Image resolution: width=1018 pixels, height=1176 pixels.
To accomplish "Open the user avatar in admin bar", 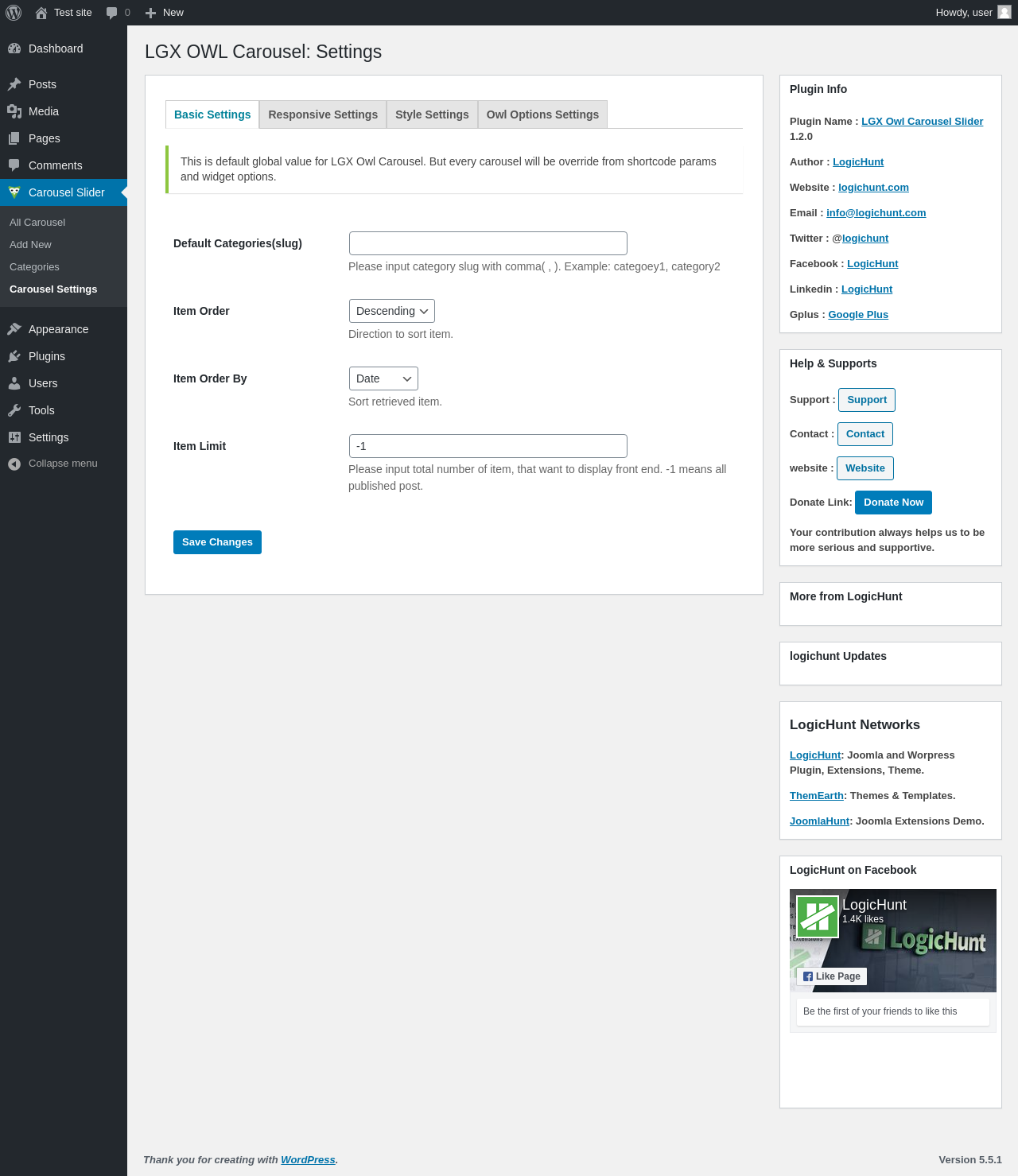I will (x=1004, y=12).
